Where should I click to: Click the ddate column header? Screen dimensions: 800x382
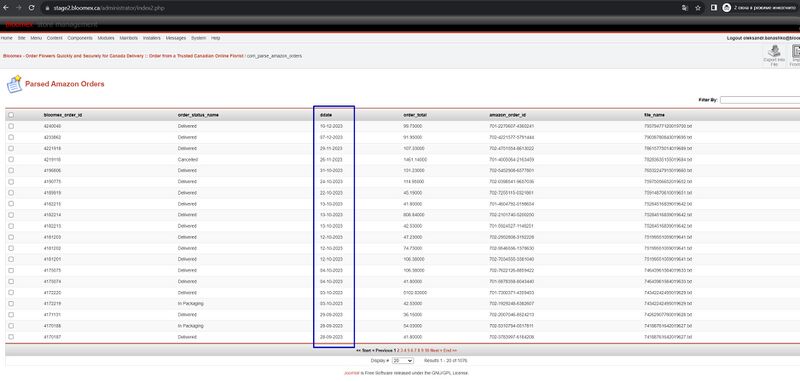point(326,115)
